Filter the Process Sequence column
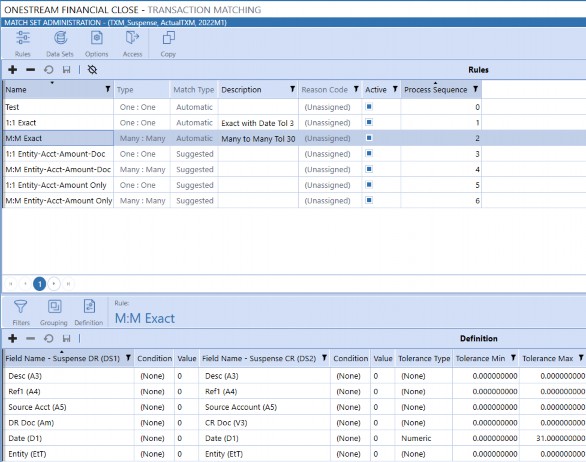This screenshot has width=586, height=462. click(475, 89)
